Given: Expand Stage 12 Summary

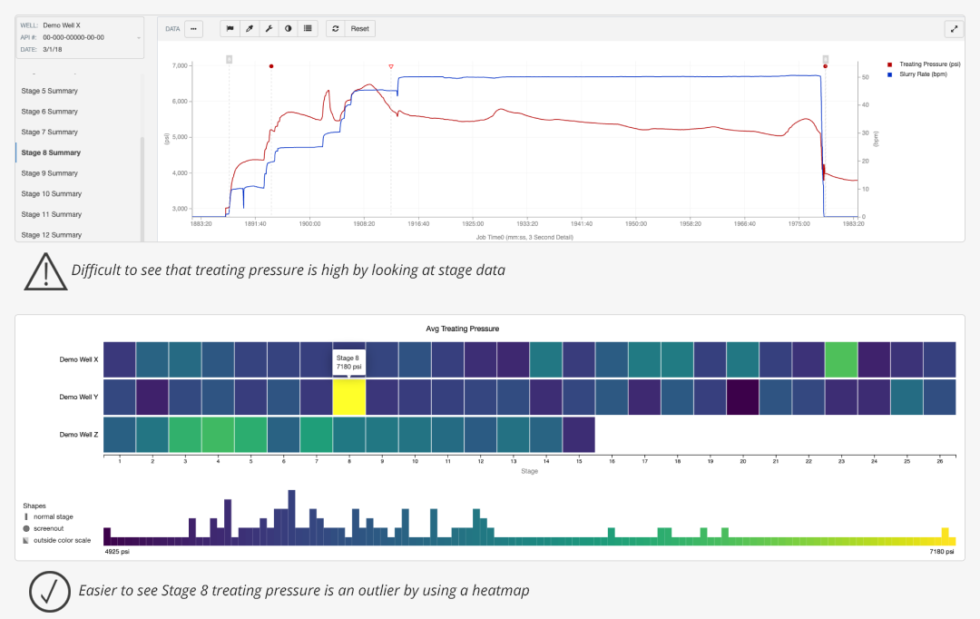Looking at the screenshot, I should click(52, 234).
